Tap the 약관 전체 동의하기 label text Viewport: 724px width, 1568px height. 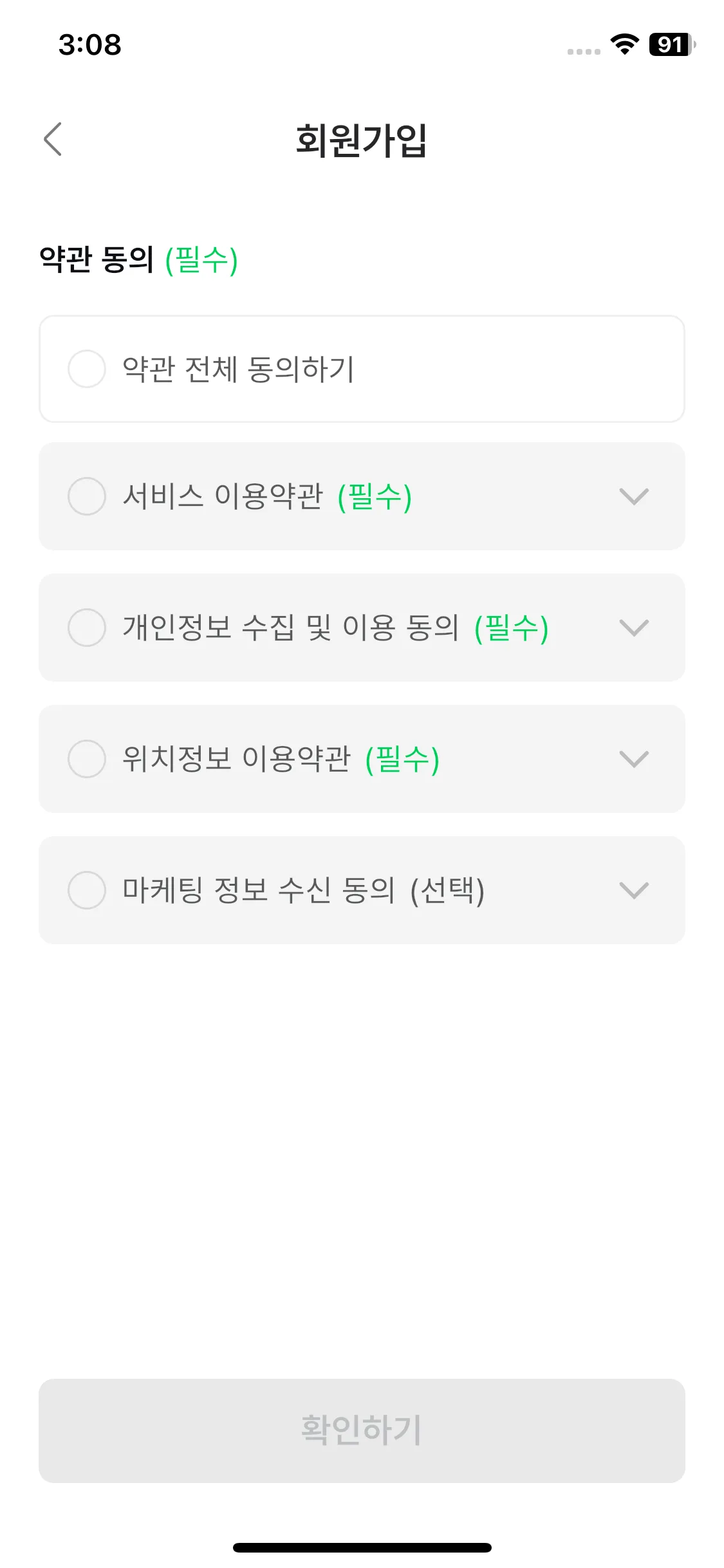click(x=238, y=369)
